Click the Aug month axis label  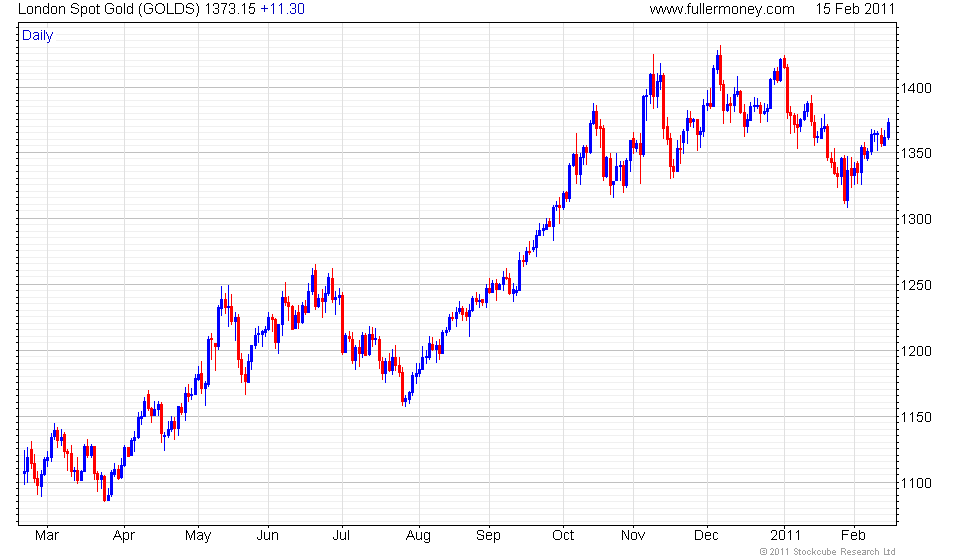418,536
